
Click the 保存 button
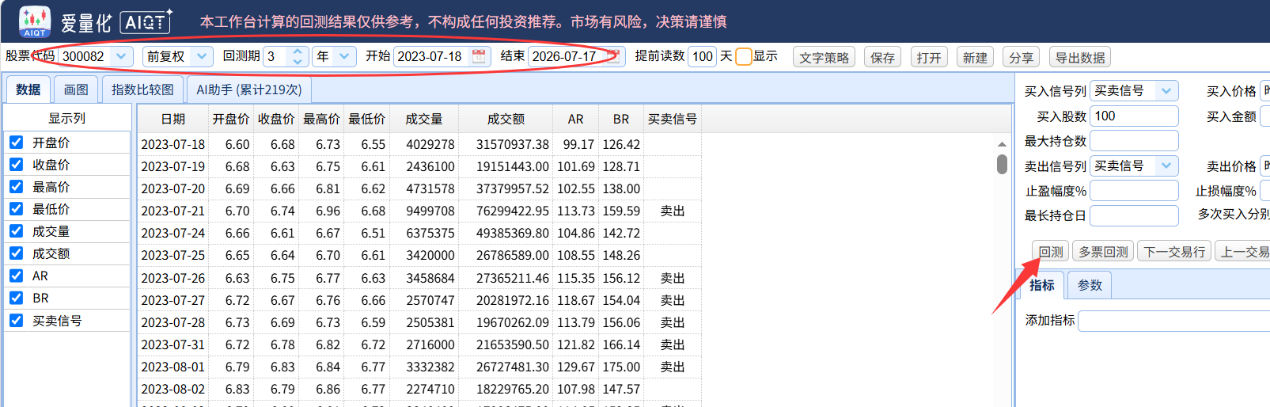(x=883, y=57)
